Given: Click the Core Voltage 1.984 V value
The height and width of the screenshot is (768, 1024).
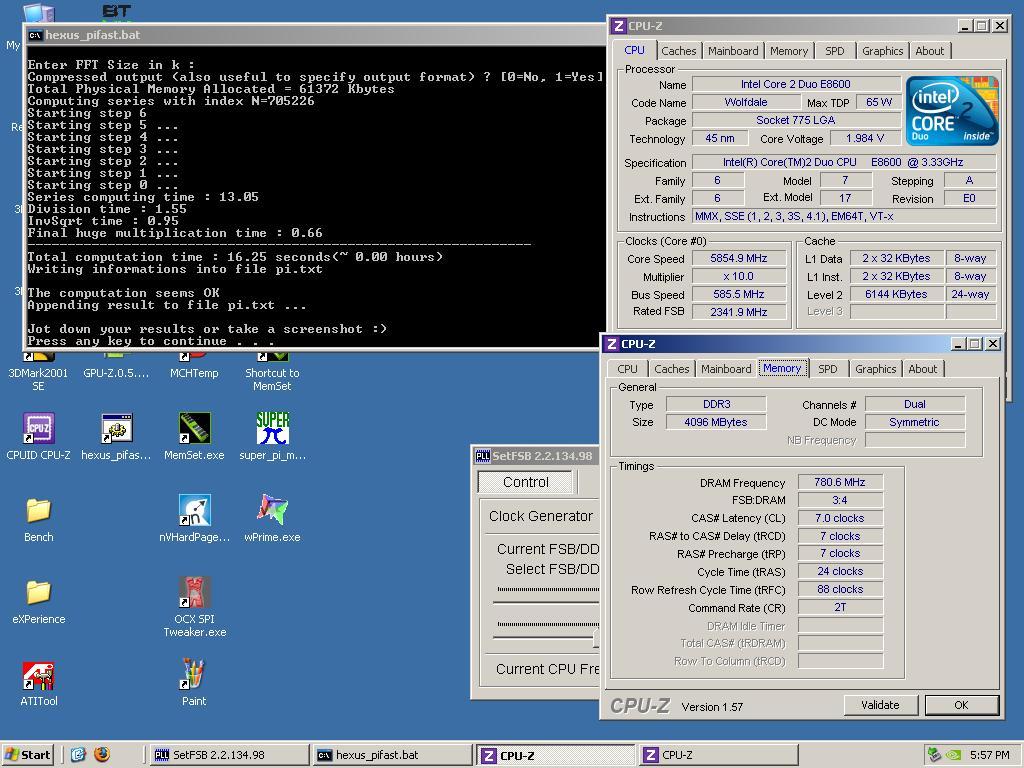Looking at the screenshot, I should coord(865,138).
